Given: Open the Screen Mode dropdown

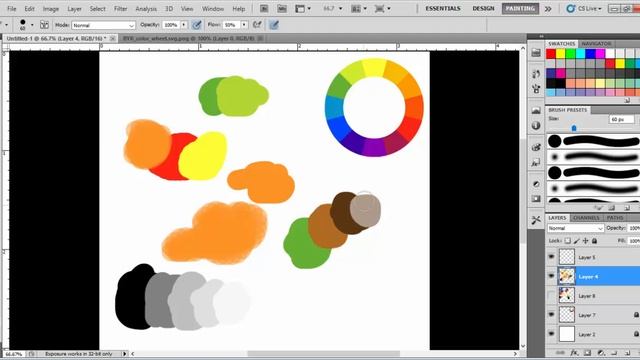Looking at the screenshot, I should 382,9.
